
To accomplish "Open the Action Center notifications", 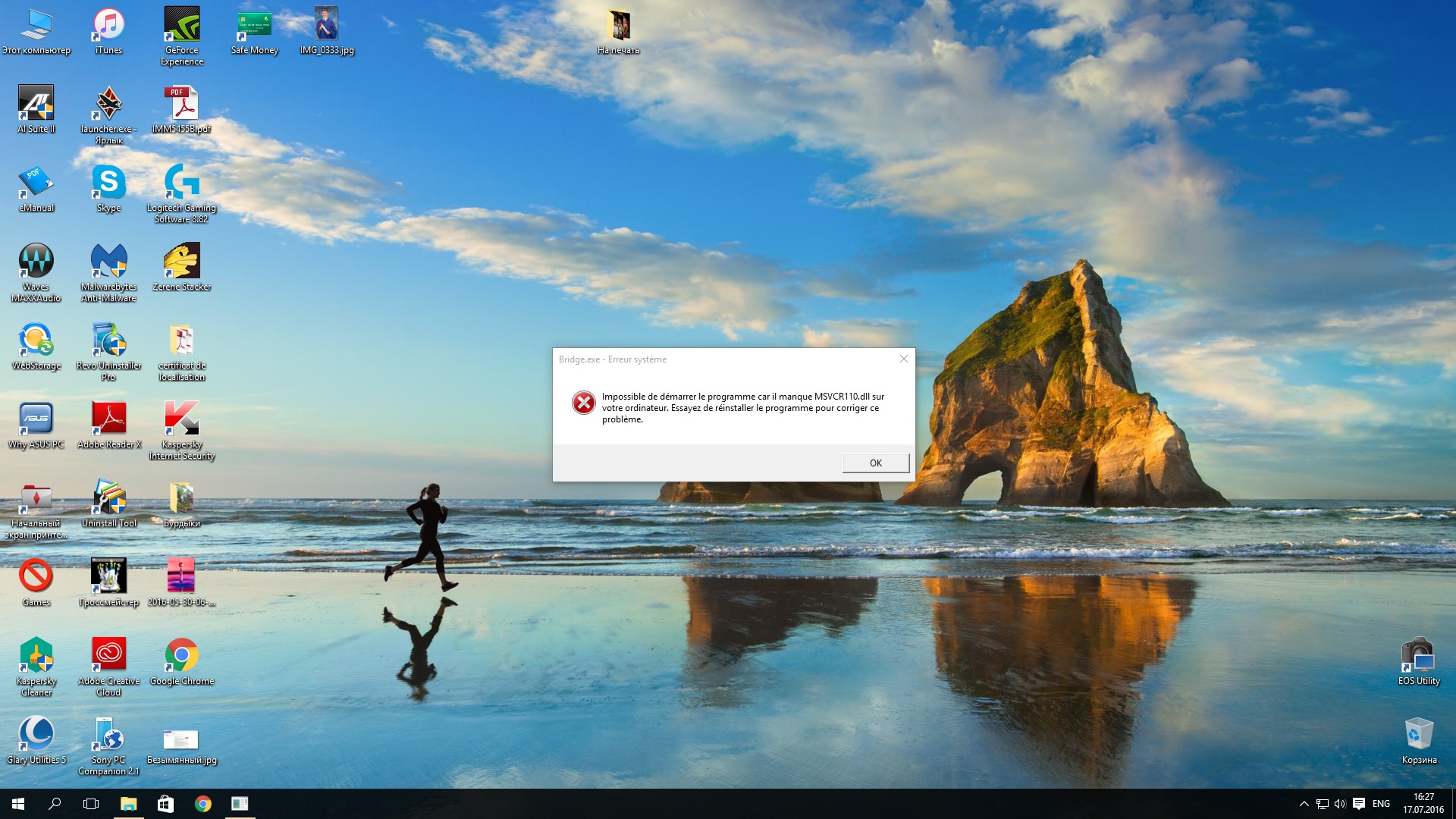I will click(1359, 804).
